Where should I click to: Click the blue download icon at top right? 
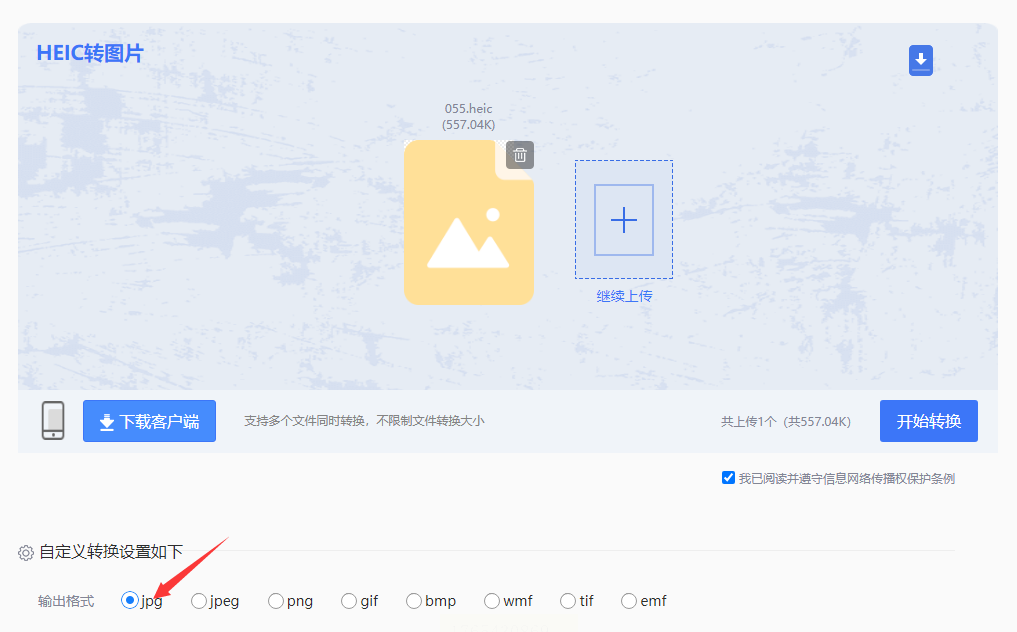coord(920,60)
